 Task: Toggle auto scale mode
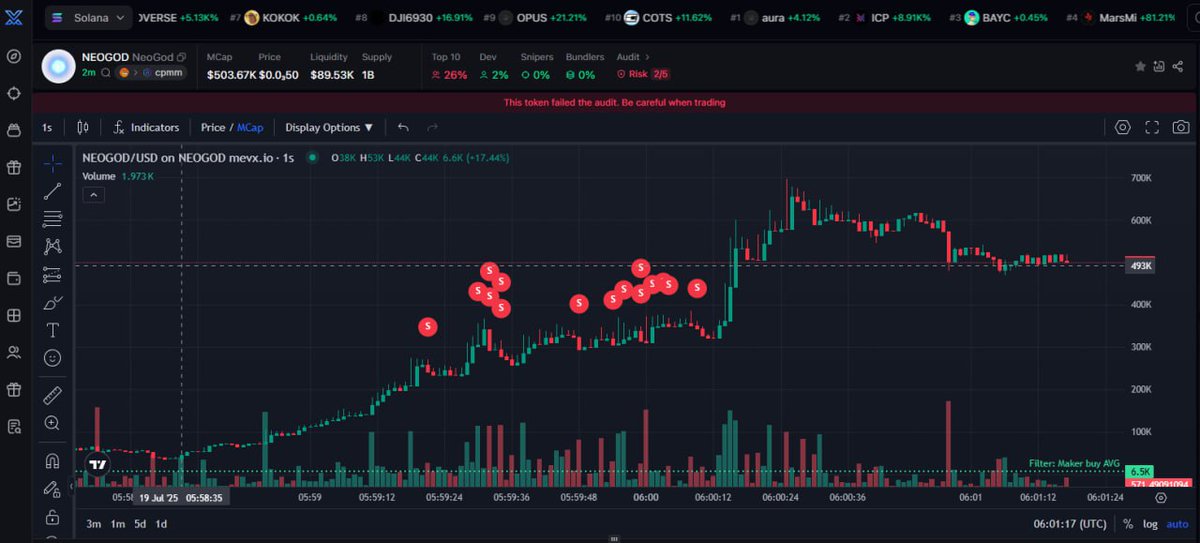coord(1177,524)
